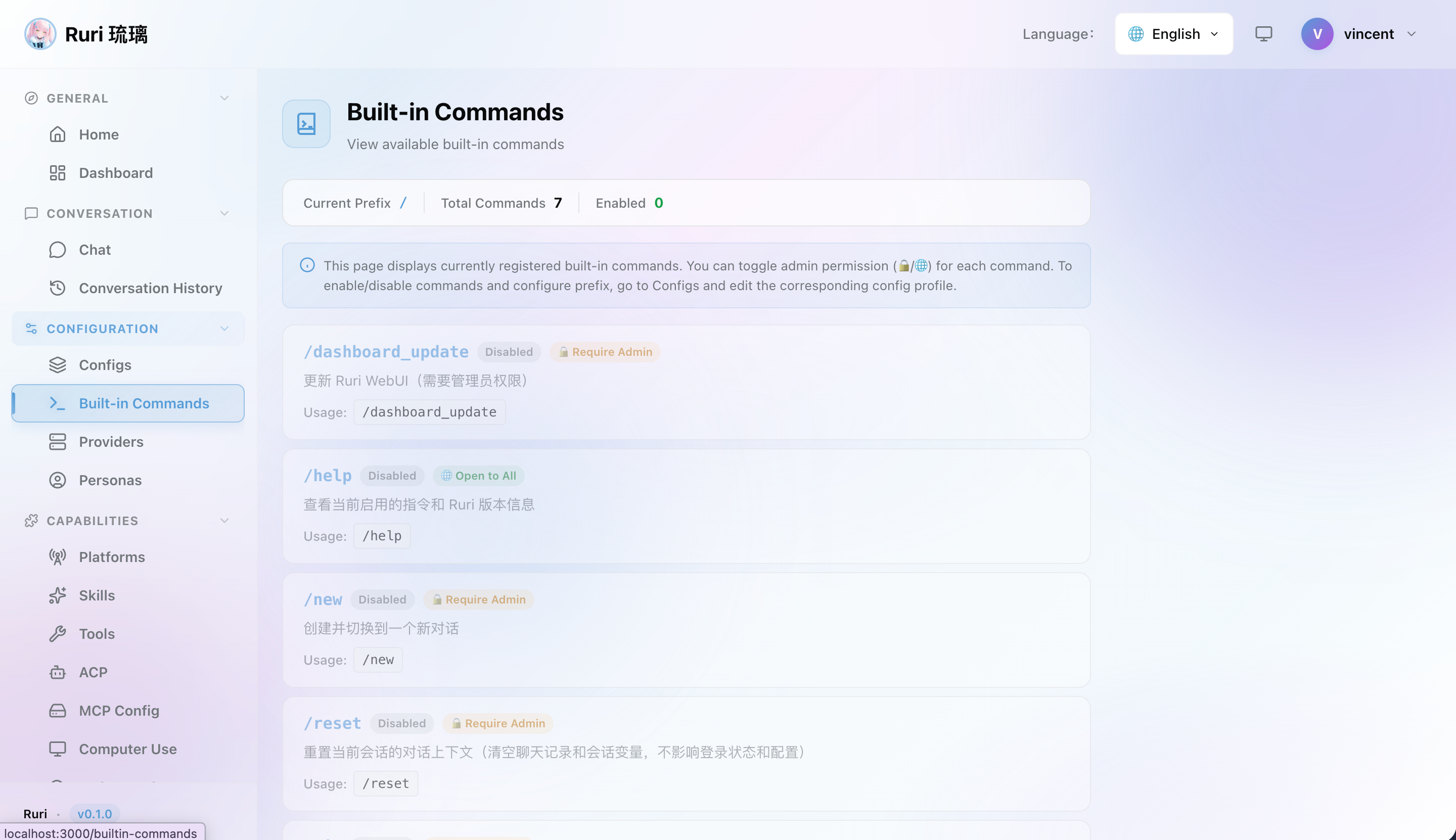Click the info circle icon in notice

point(307,265)
